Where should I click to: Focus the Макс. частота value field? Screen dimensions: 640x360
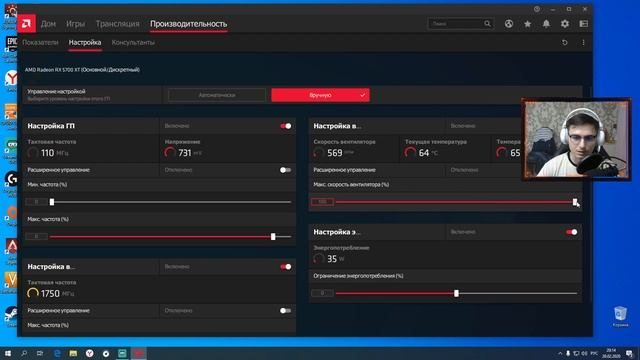36,237
